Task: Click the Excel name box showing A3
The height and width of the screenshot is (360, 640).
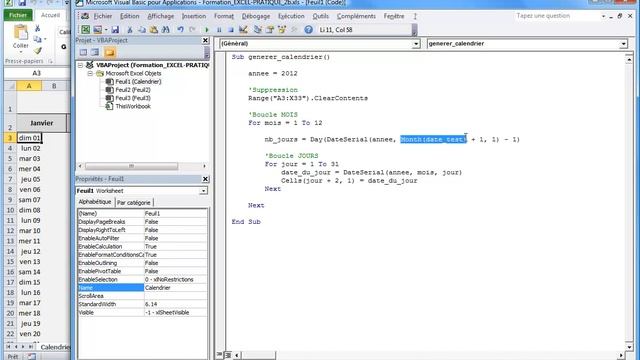Action: [x=36, y=73]
